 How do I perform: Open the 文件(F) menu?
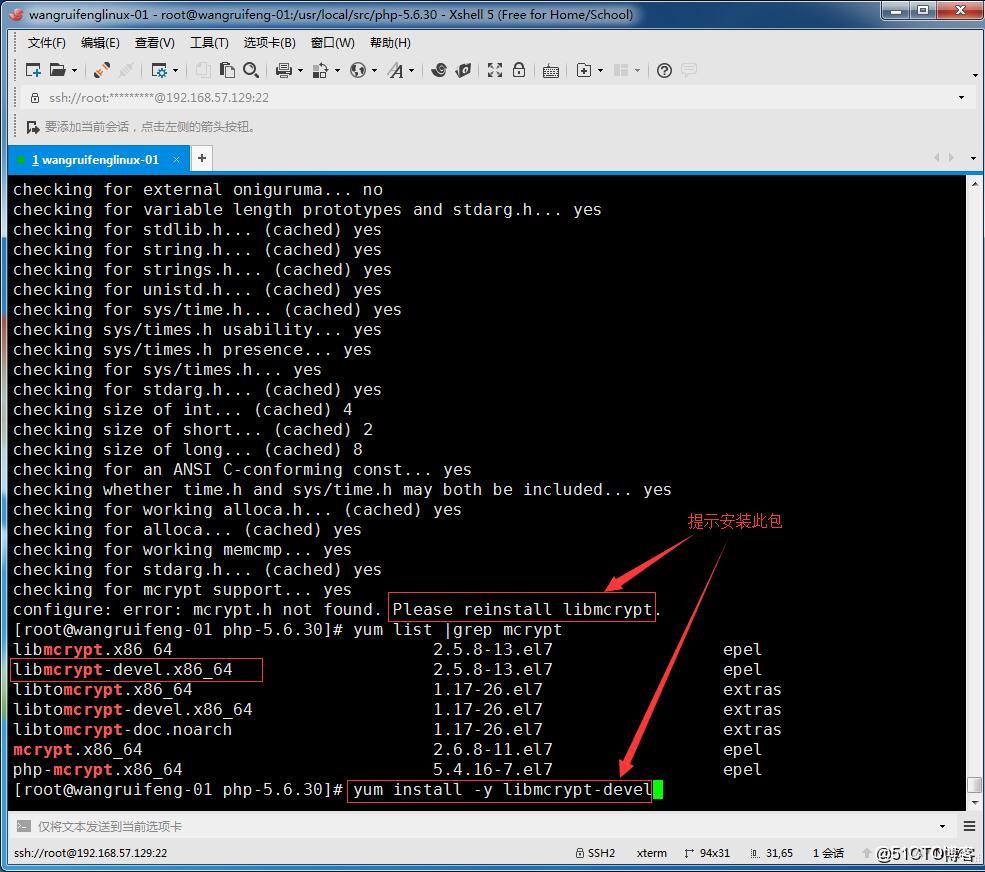[46, 43]
